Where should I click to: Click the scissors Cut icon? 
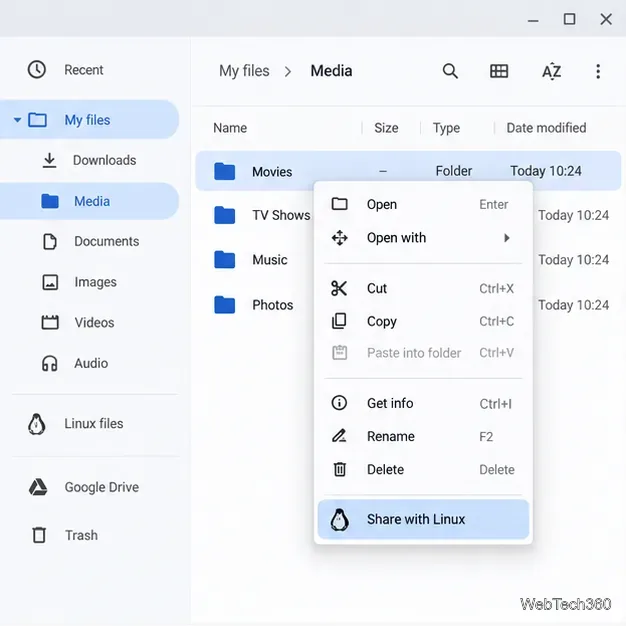[x=339, y=288]
